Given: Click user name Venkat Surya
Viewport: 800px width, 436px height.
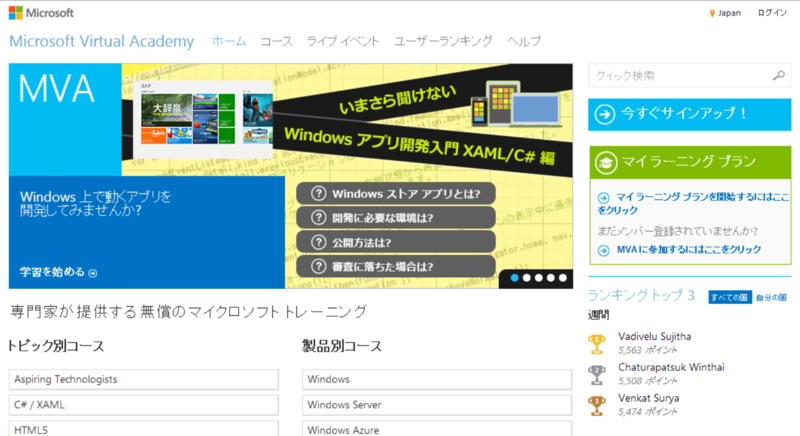Looking at the screenshot, I should coord(648,398).
